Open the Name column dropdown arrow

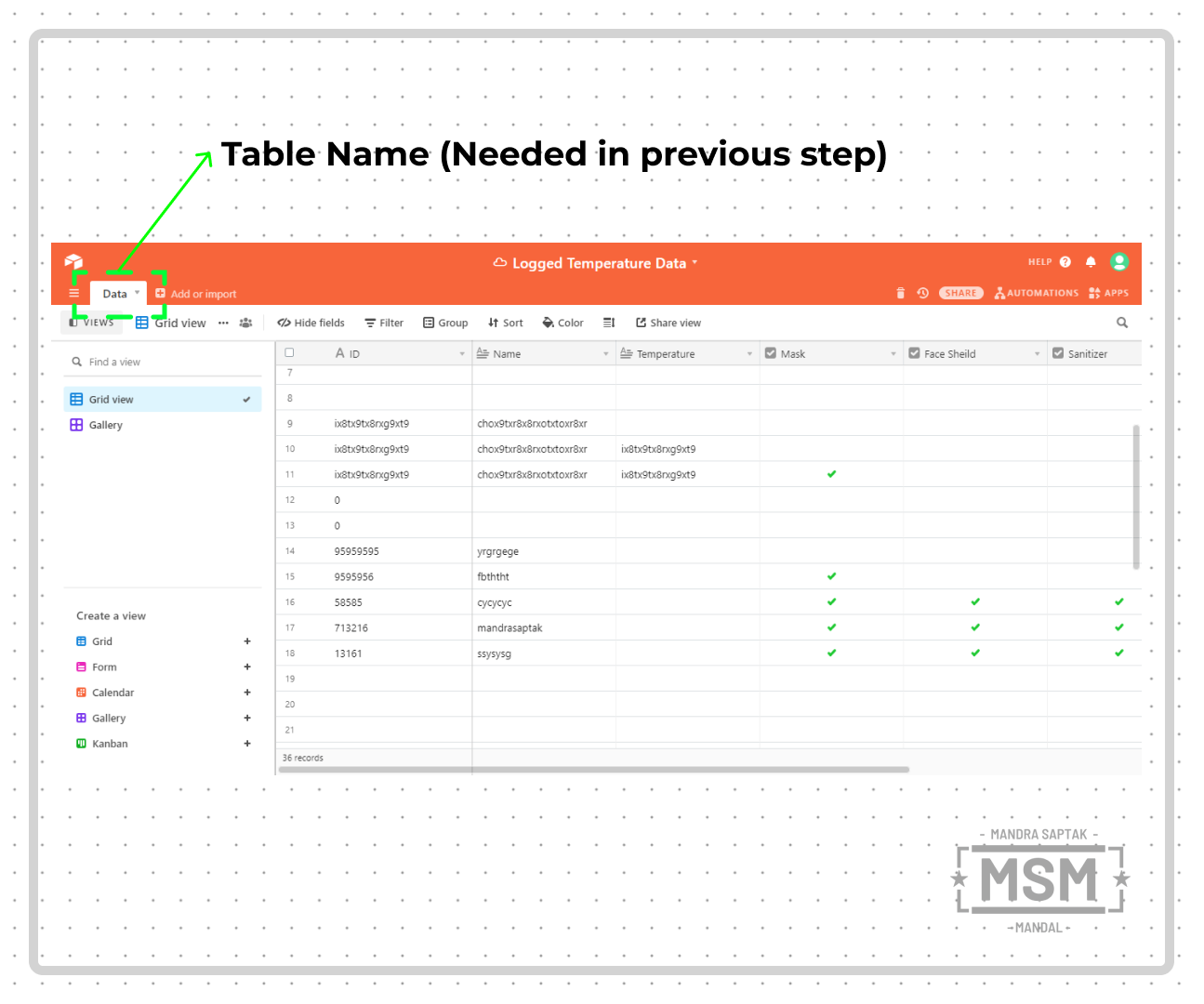(606, 354)
